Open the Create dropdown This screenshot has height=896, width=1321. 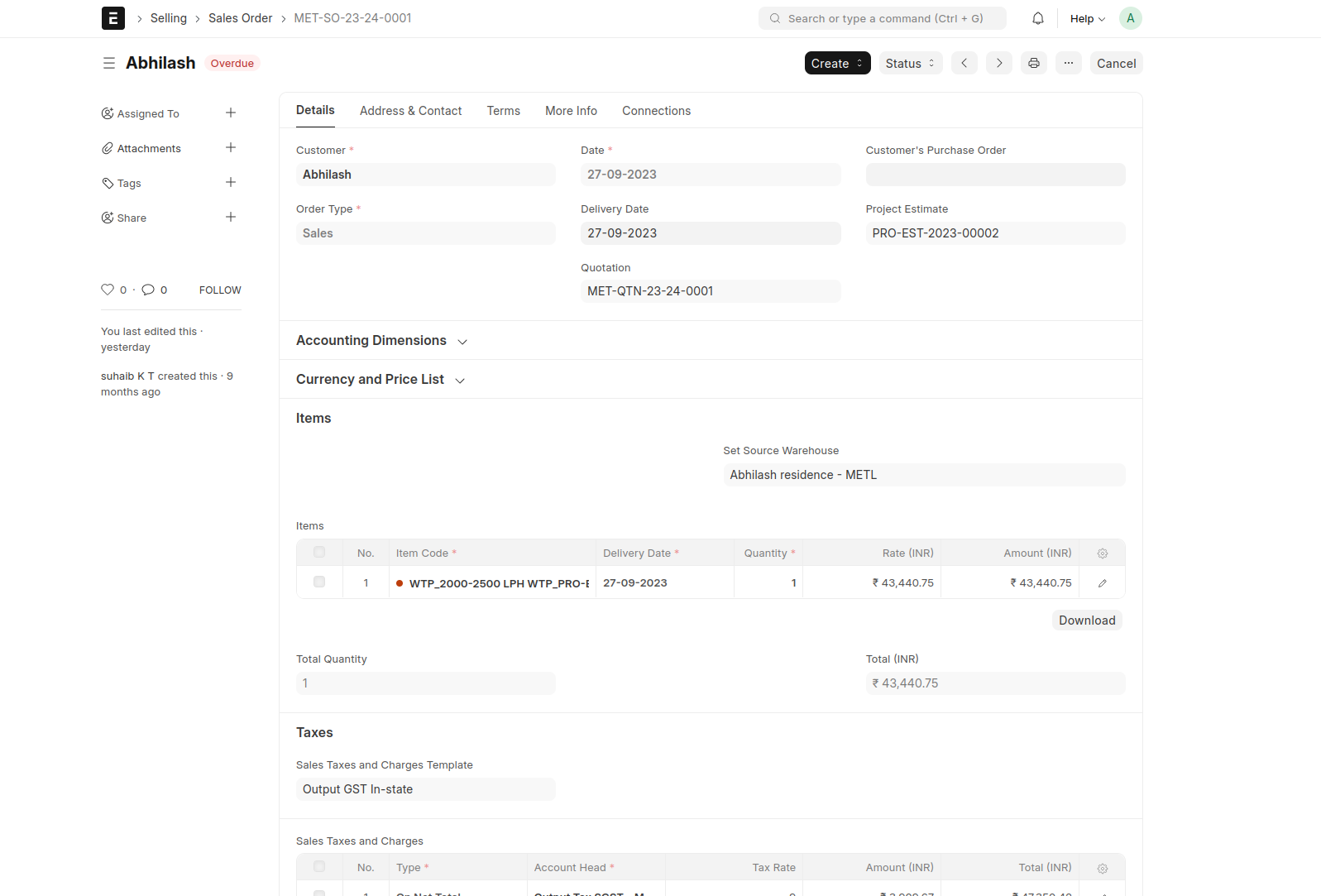tap(836, 63)
